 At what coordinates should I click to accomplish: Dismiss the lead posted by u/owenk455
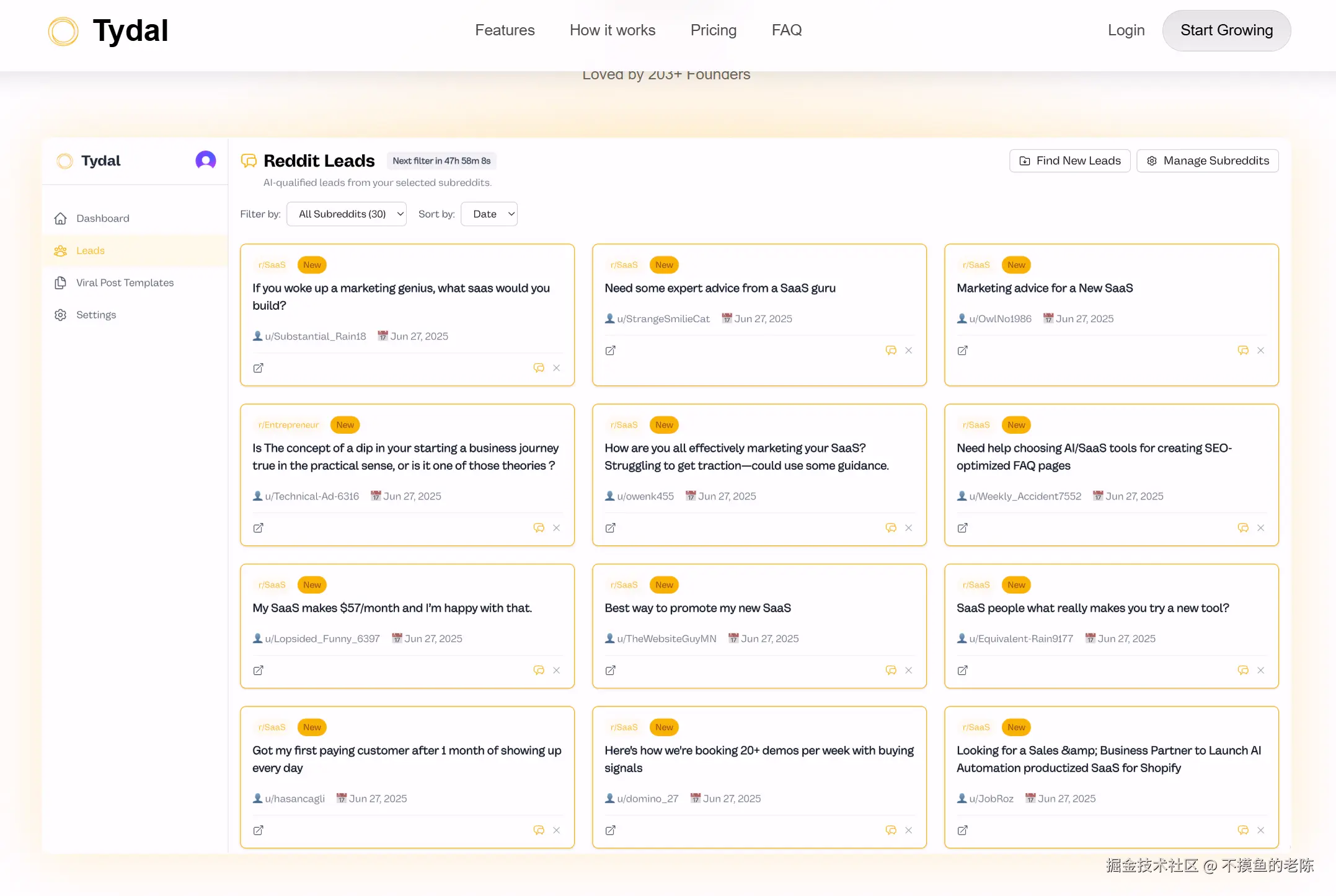click(908, 528)
